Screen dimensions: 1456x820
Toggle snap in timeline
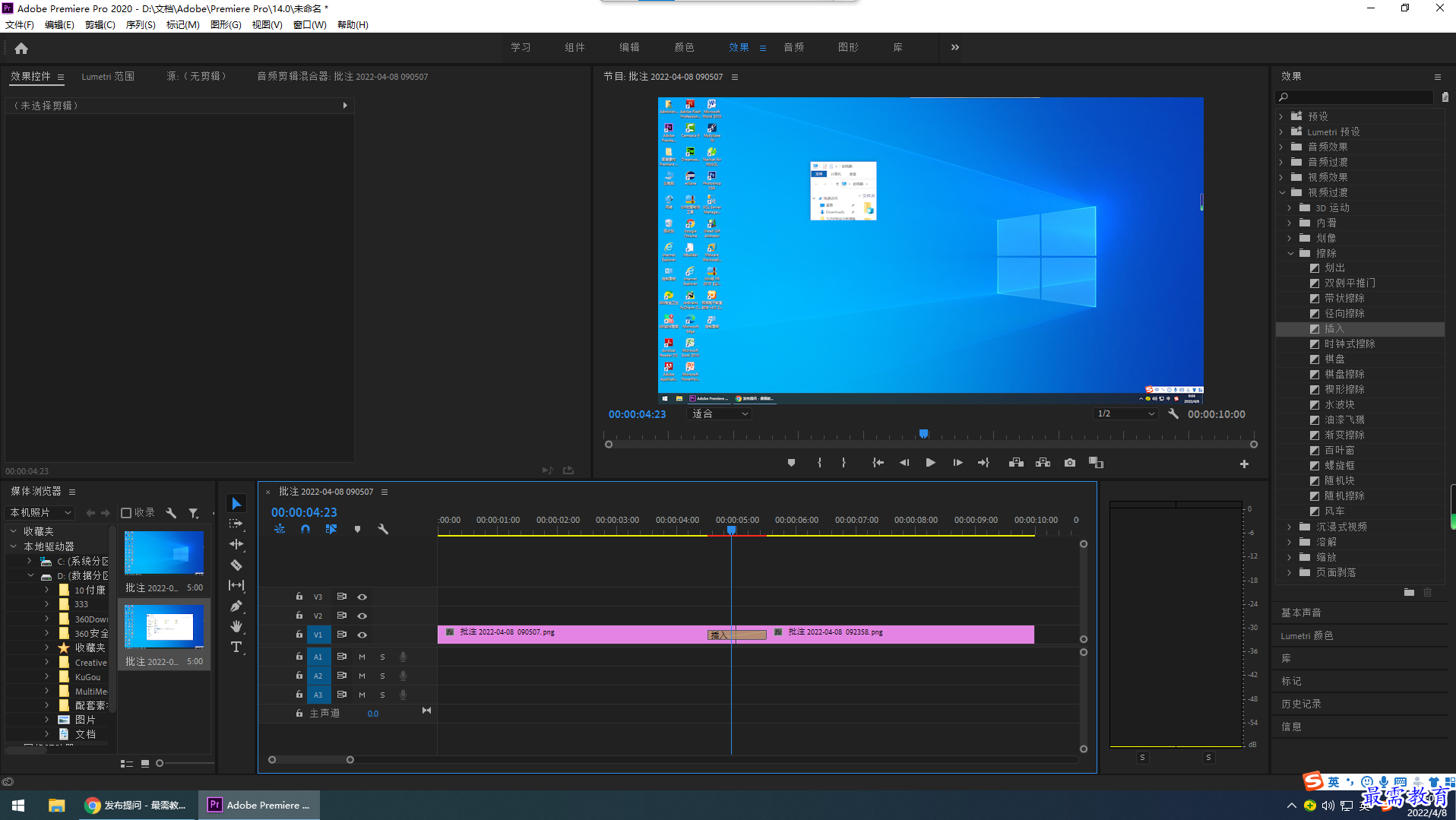click(305, 529)
